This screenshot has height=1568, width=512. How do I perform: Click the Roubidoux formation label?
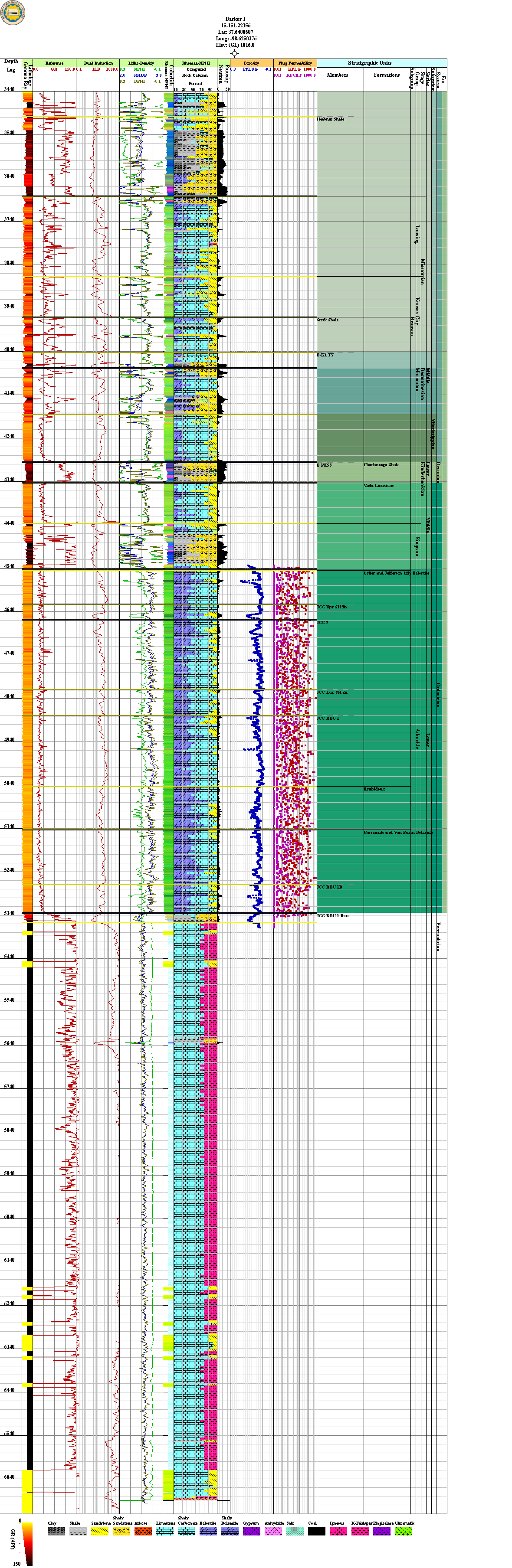click(x=374, y=789)
